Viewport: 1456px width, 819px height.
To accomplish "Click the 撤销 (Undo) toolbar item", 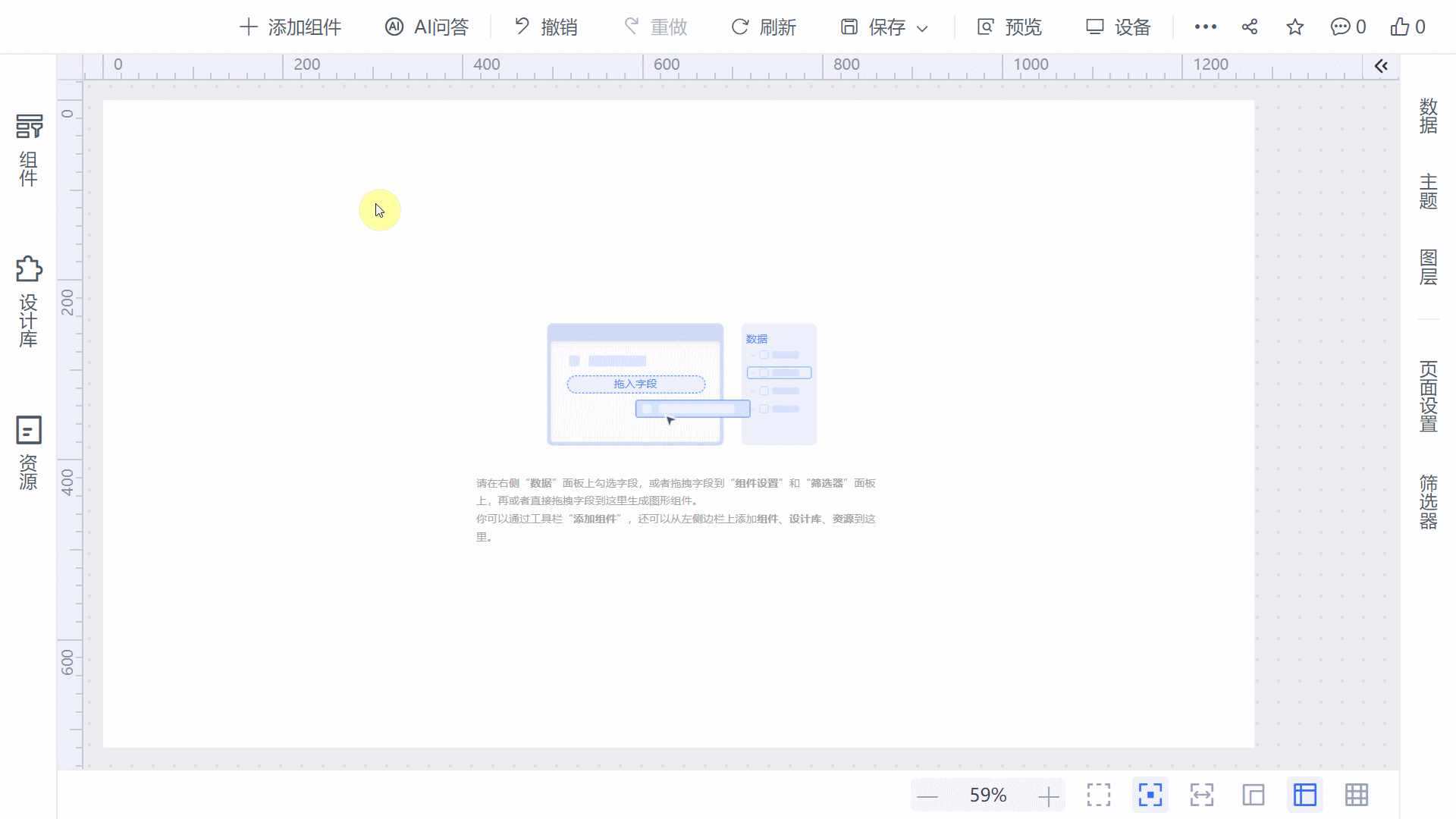I will point(545,27).
